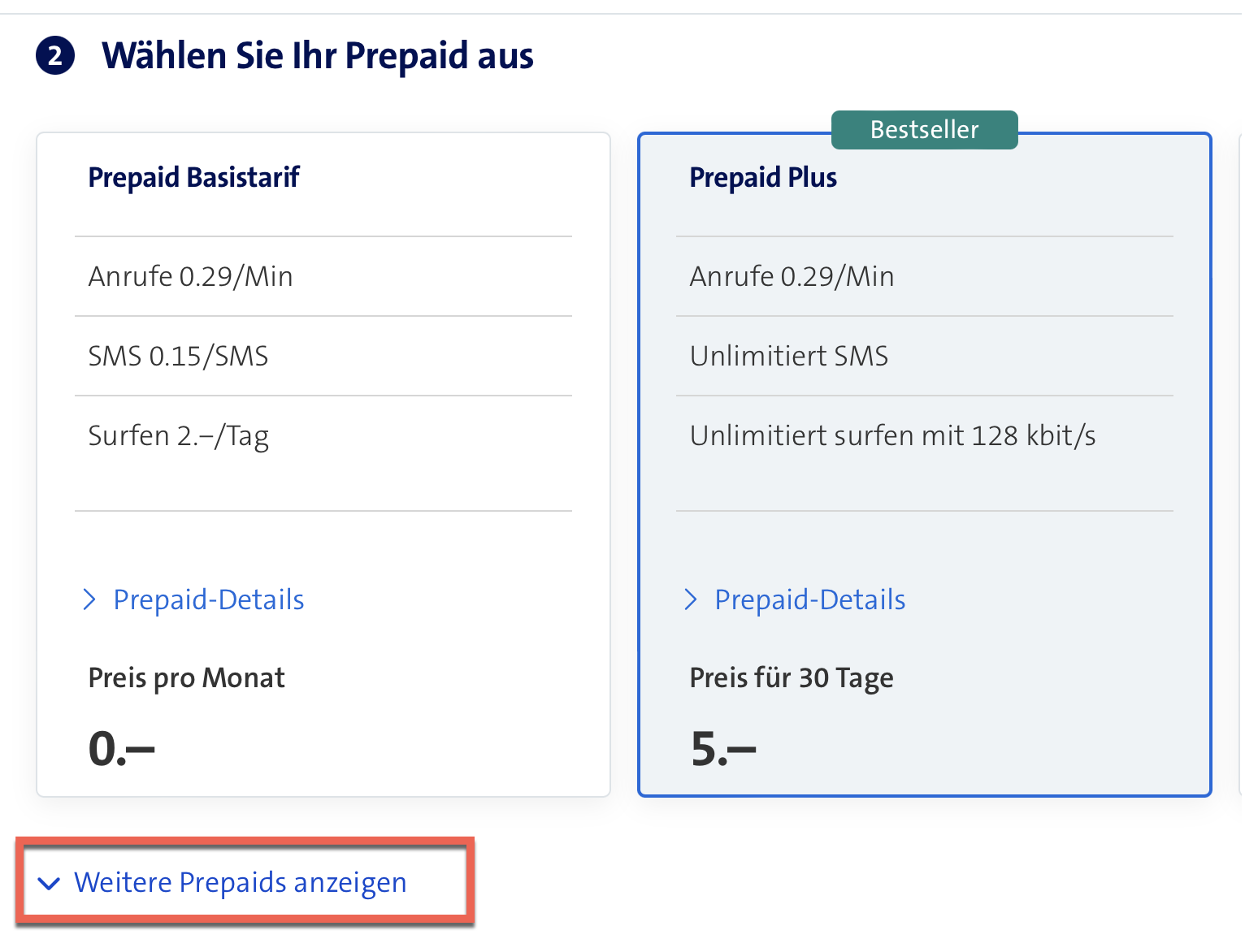Select the Prepaid Plus card title
This screenshot has width=1245, height=952.
point(763,177)
